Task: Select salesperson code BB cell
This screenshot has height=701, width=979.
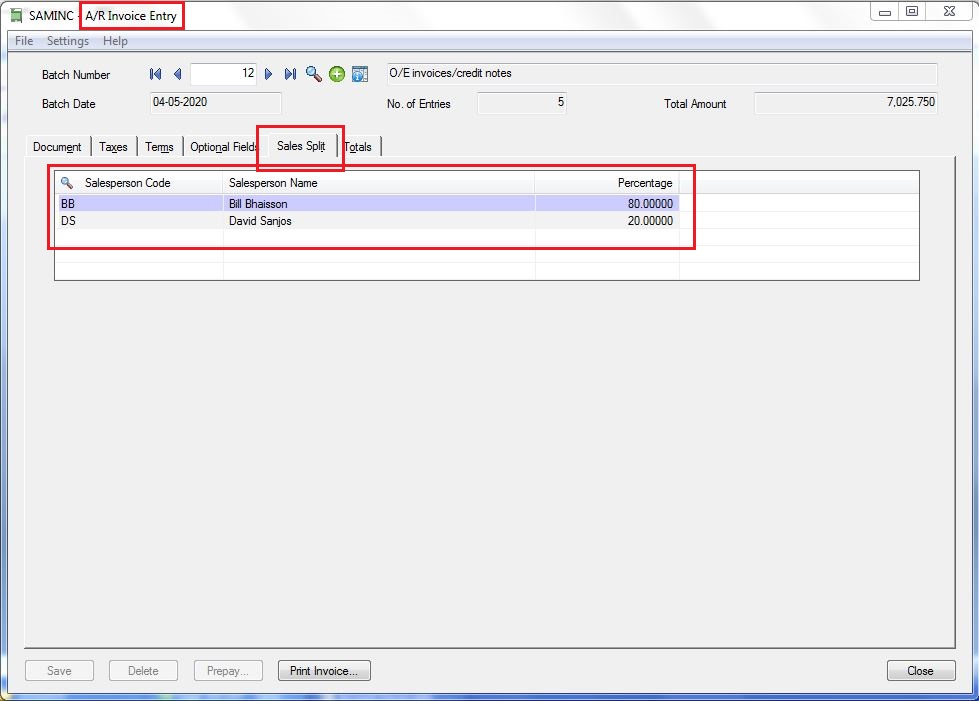Action: 140,203
